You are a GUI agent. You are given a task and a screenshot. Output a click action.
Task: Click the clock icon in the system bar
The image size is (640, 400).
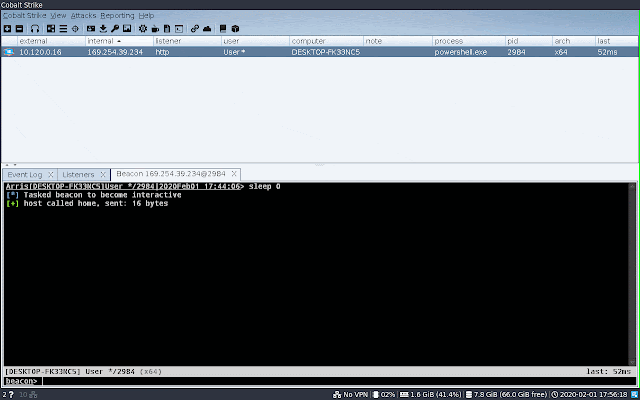(x=555, y=394)
